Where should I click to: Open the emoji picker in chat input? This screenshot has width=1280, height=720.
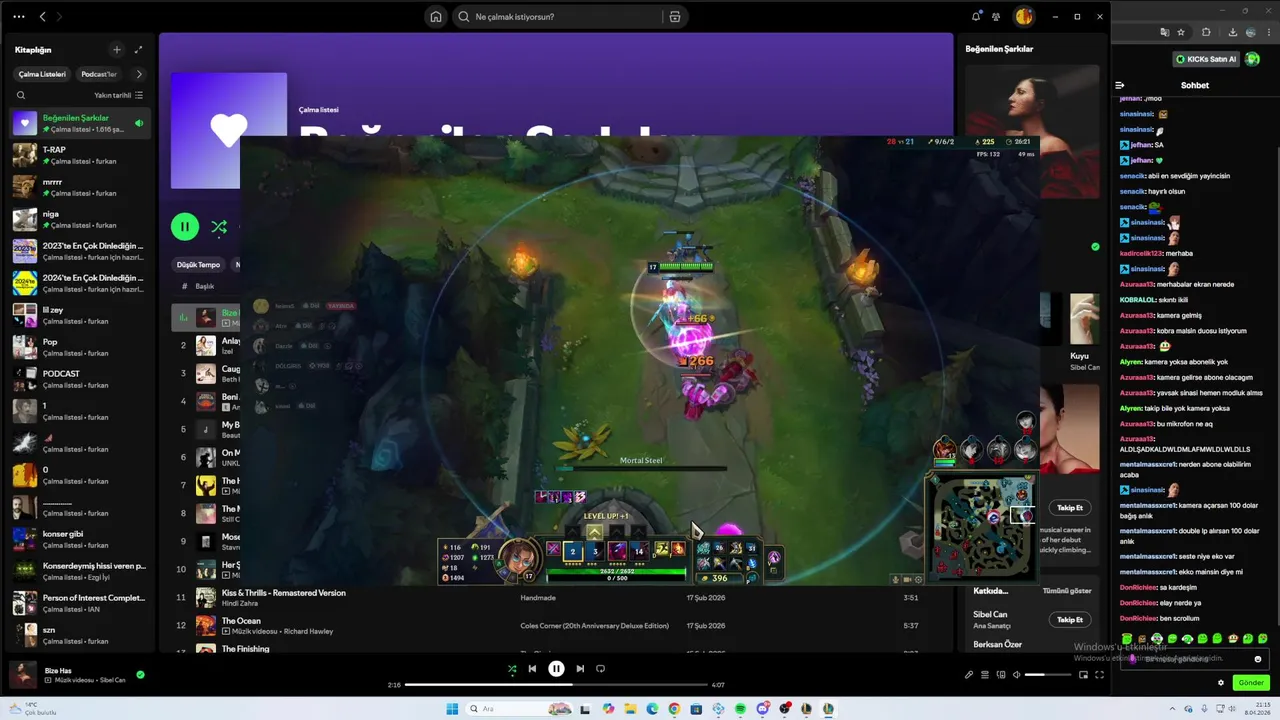tap(1258, 659)
